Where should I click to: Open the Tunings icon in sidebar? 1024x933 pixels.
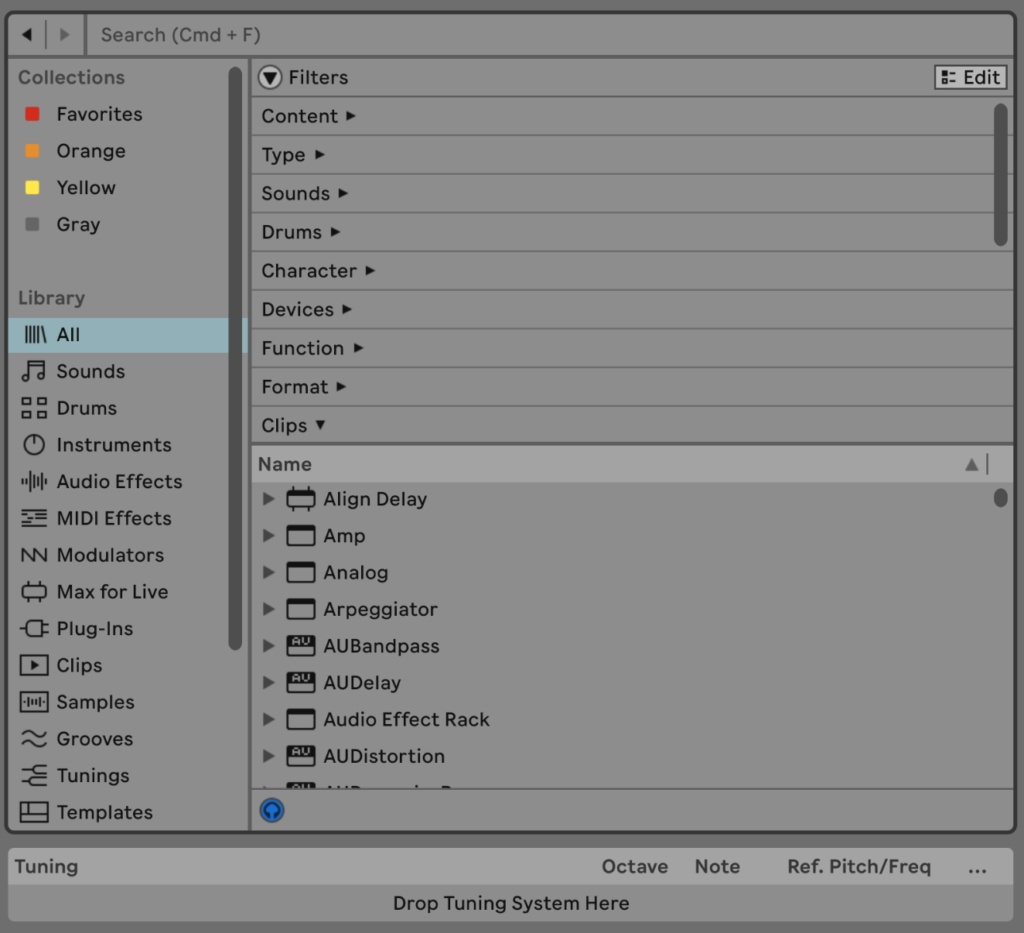(34, 776)
